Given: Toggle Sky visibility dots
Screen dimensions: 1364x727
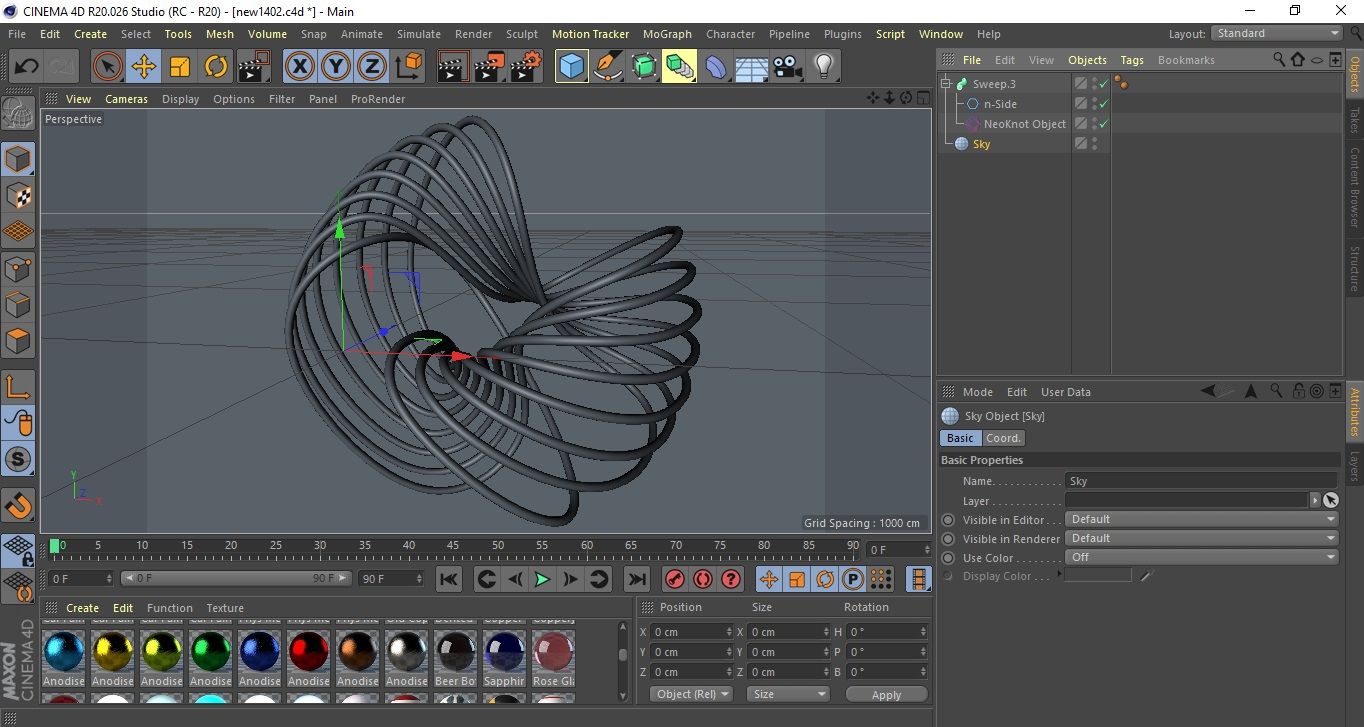Looking at the screenshot, I should click(x=1095, y=144).
